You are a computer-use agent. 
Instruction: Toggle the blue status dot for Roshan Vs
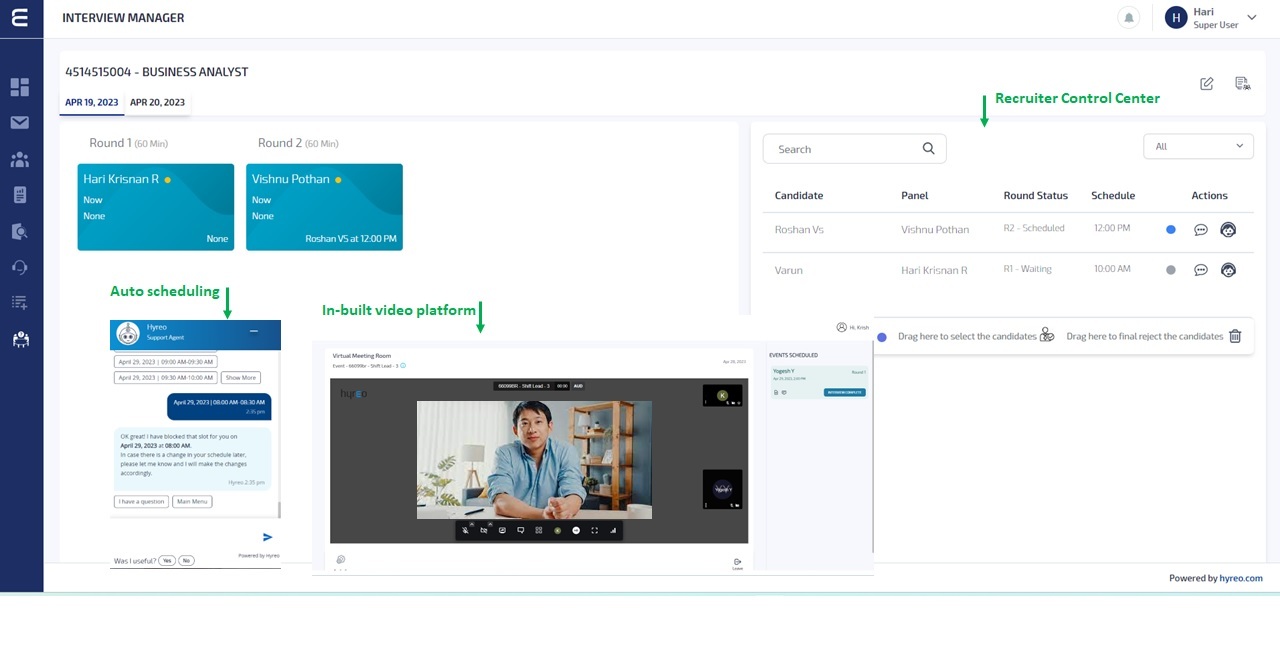click(1171, 230)
